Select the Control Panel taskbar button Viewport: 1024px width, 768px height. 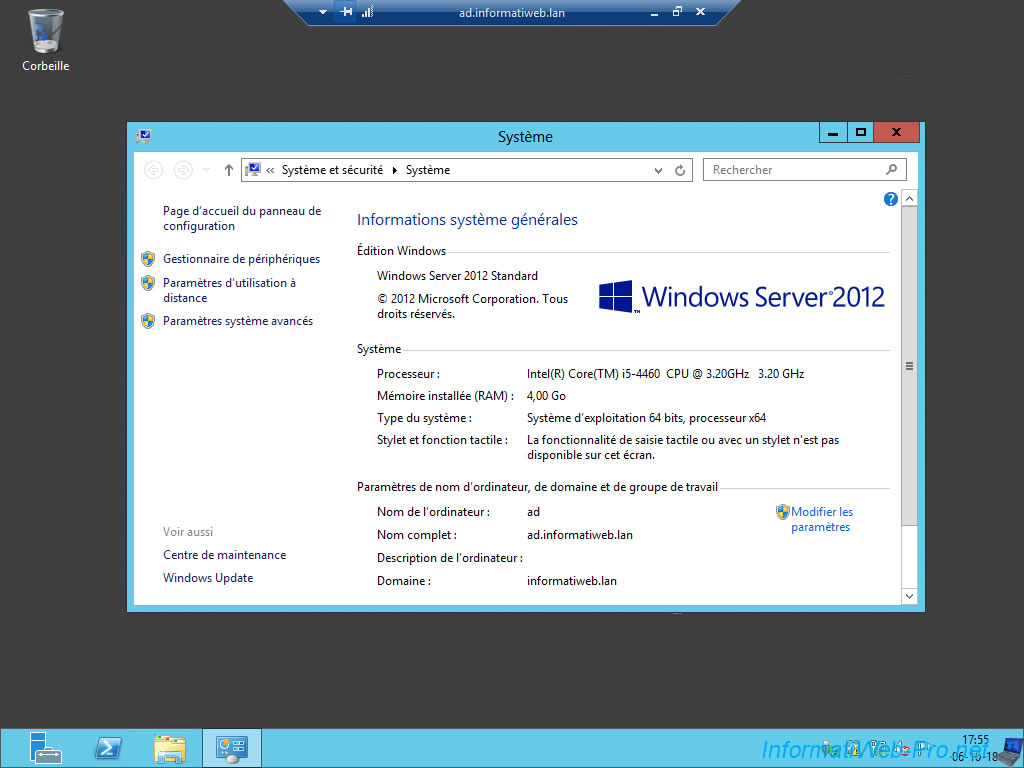[x=232, y=748]
